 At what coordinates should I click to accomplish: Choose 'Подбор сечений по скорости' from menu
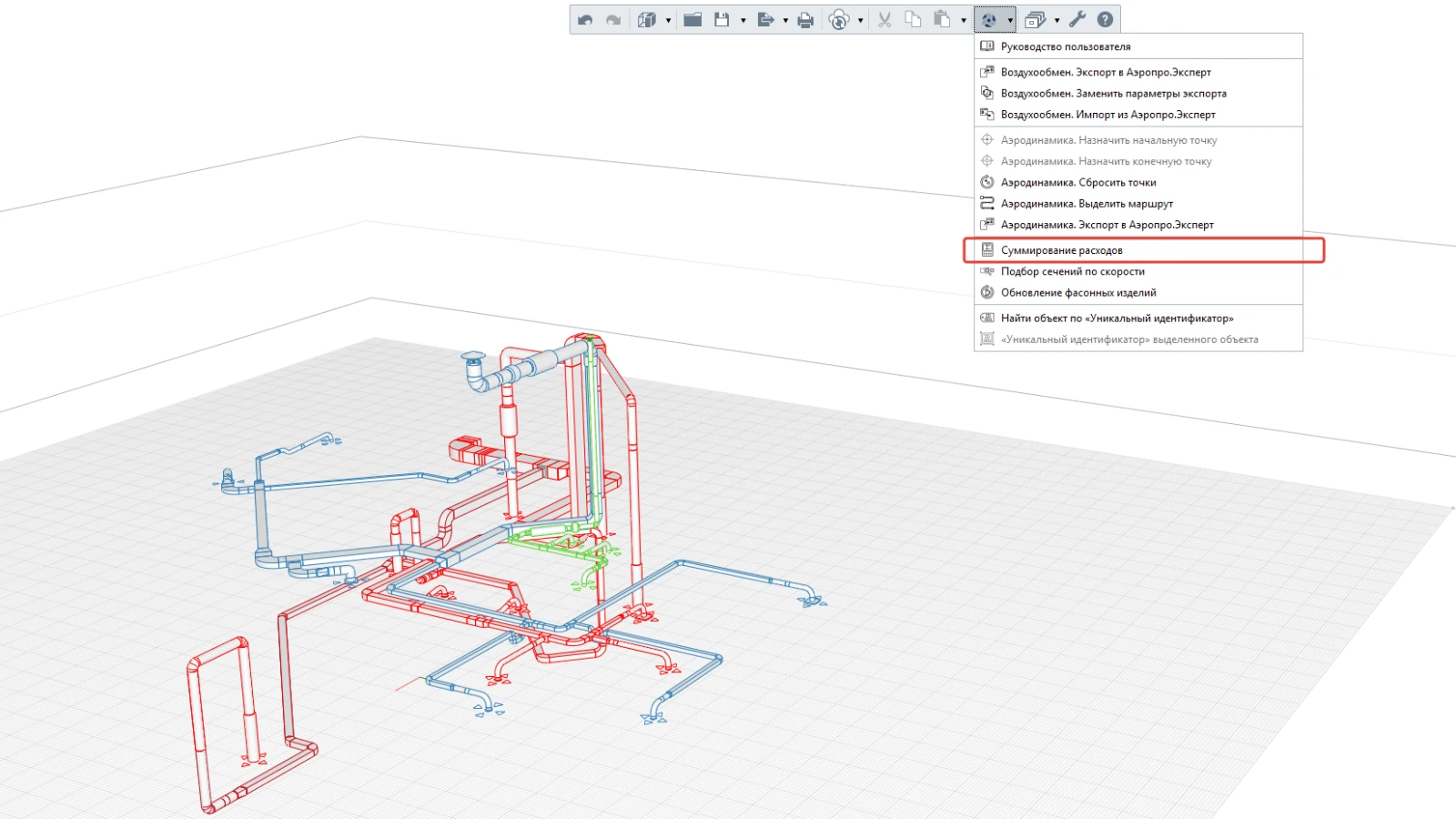(1072, 271)
